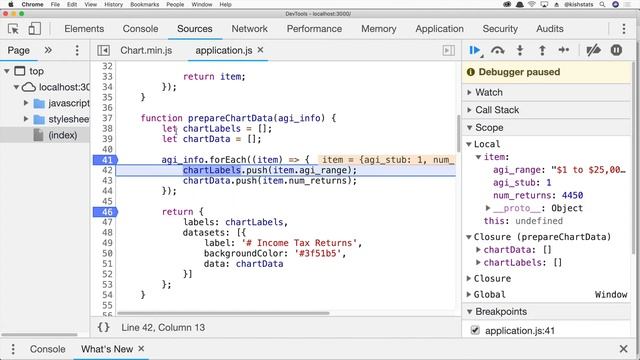Click the Apple menu icon

(x=11, y=4)
